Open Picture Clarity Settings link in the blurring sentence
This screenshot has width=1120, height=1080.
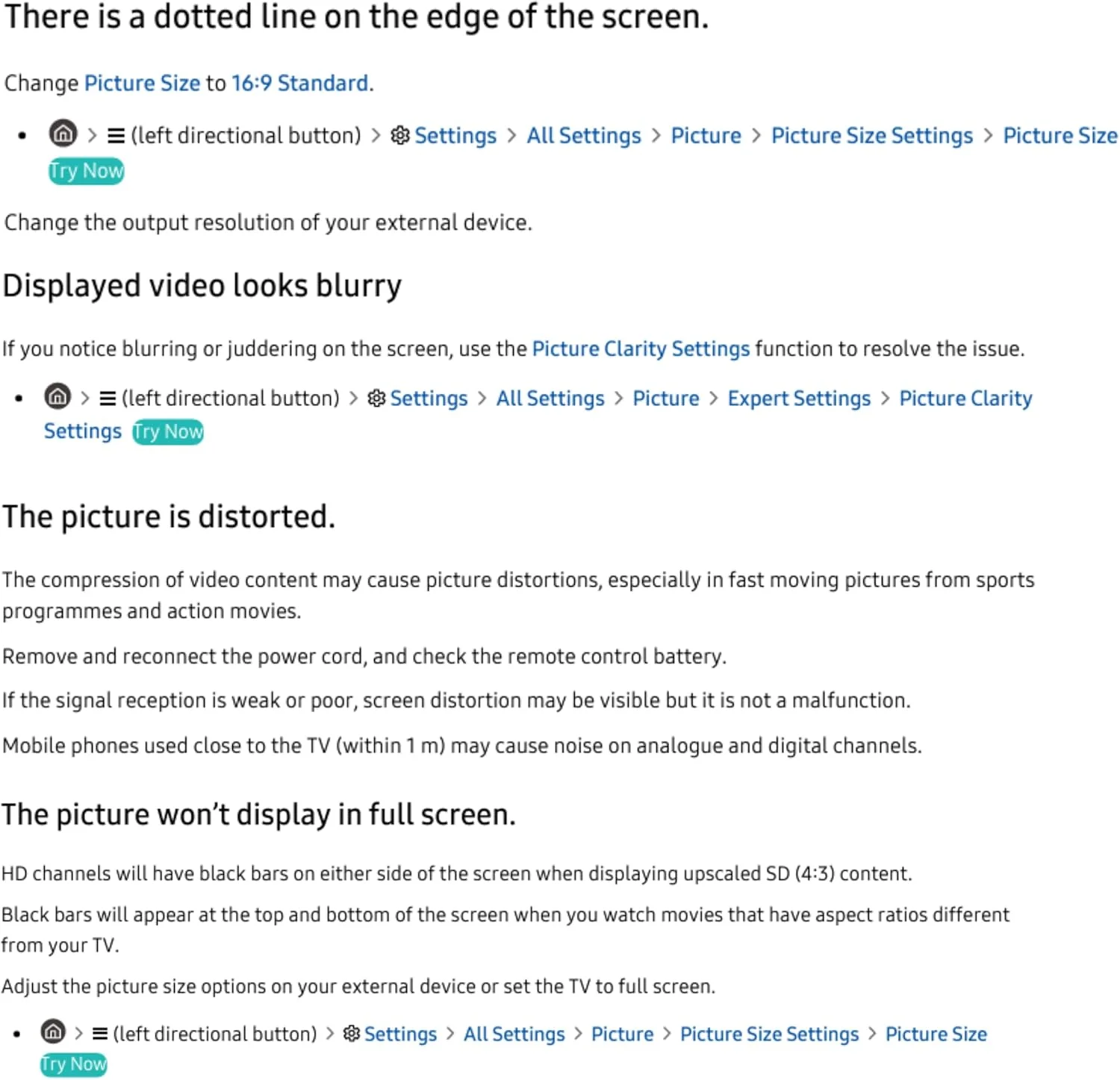pos(640,349)
